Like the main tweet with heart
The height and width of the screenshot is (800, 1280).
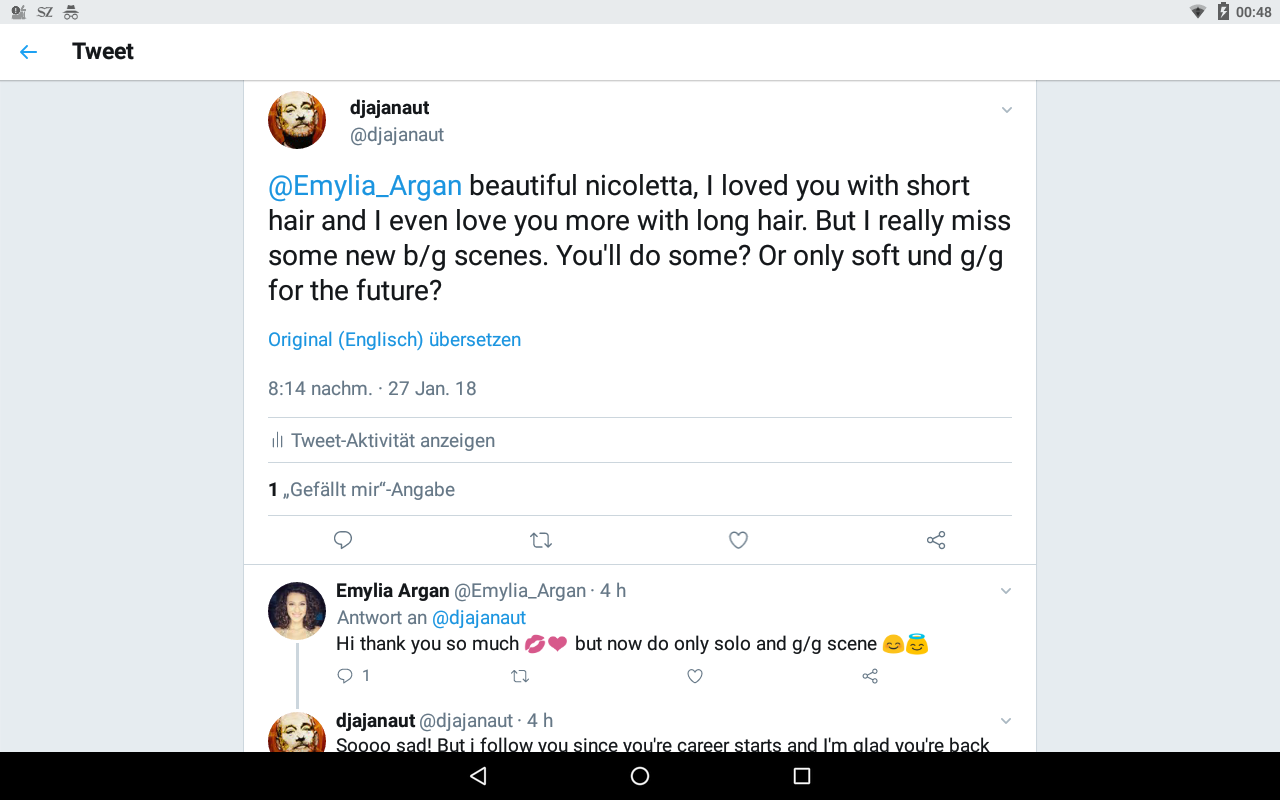pyautogui.click(x=738, y=540)
